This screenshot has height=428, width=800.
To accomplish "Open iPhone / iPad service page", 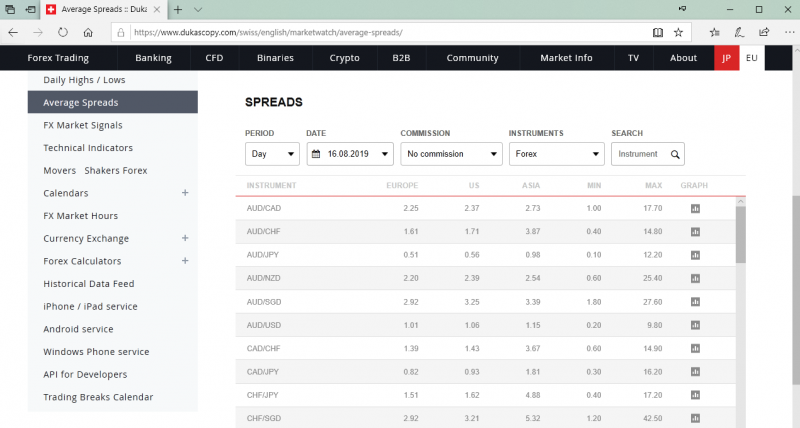I will coord(90,307).
